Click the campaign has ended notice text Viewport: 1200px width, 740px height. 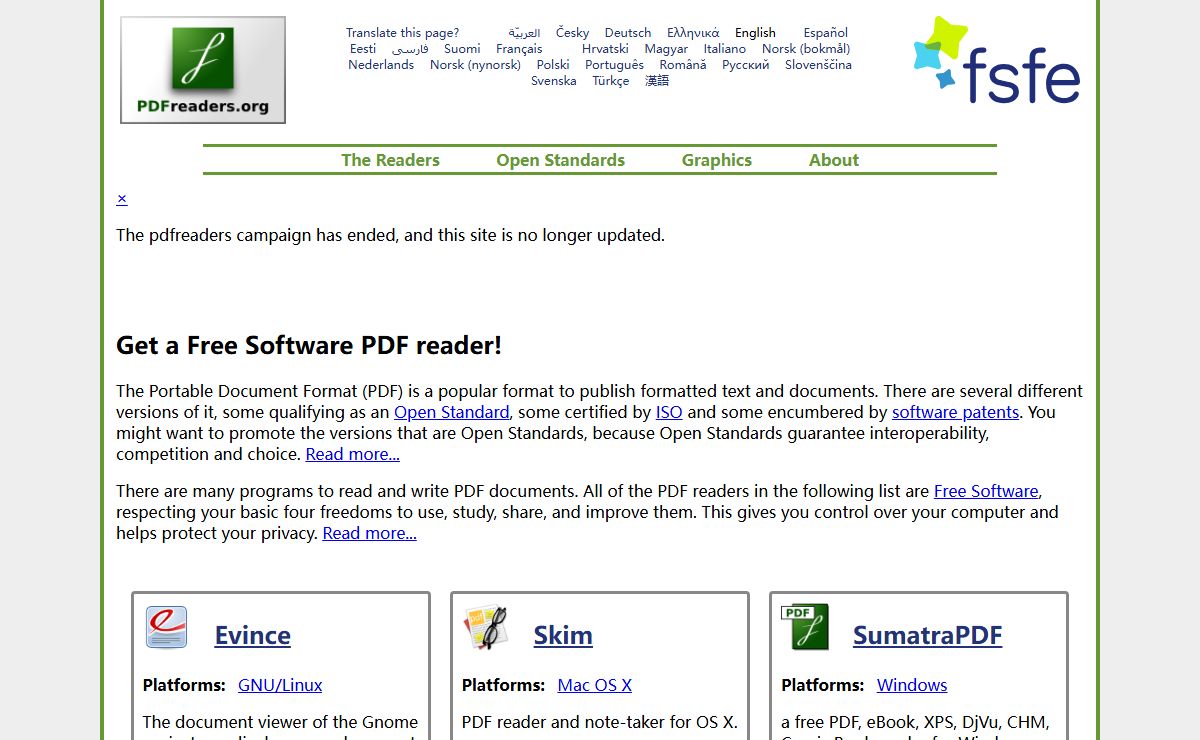[390, 236]
